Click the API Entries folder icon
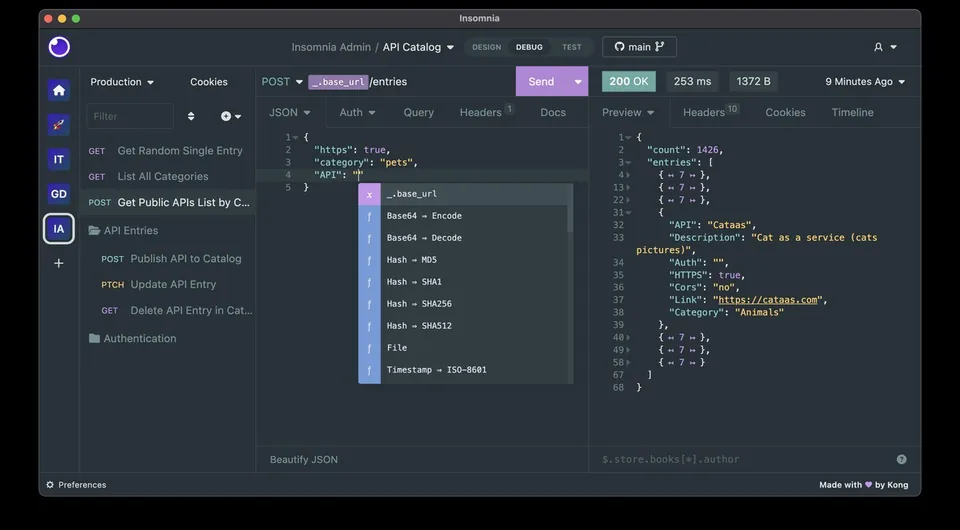The image size is (960, 530). tap(94, 231)
